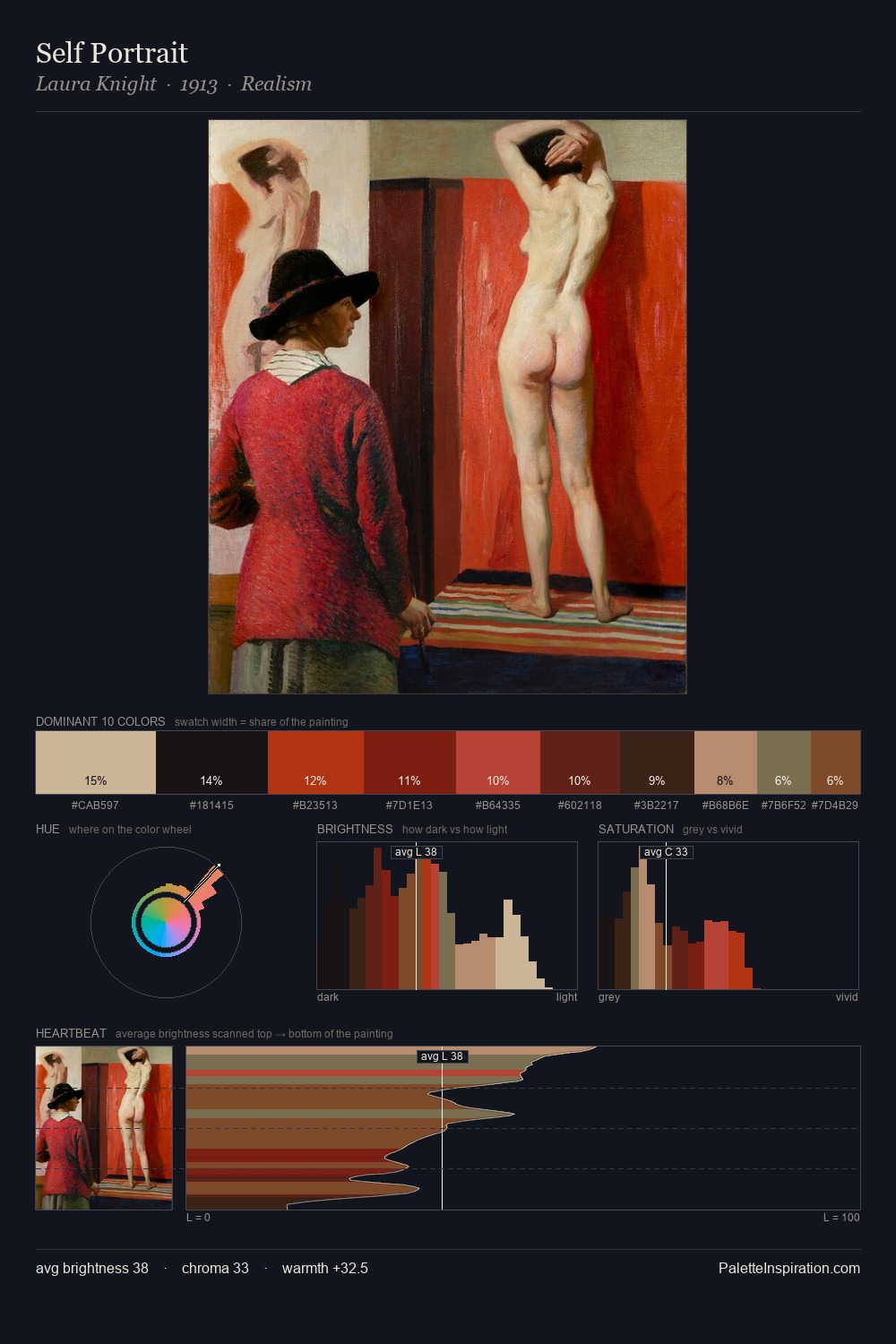Select the #602118 maroon swatch
This screenshot has width=896, height=1344.
click(580, 762)
